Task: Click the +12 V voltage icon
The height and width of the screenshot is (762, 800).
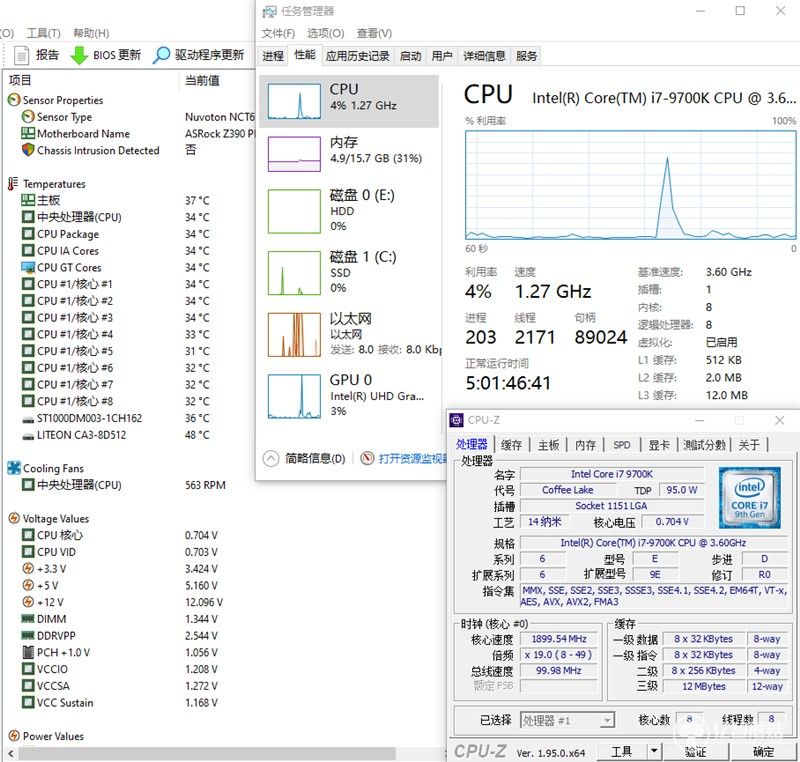Action: coord(28,602)
